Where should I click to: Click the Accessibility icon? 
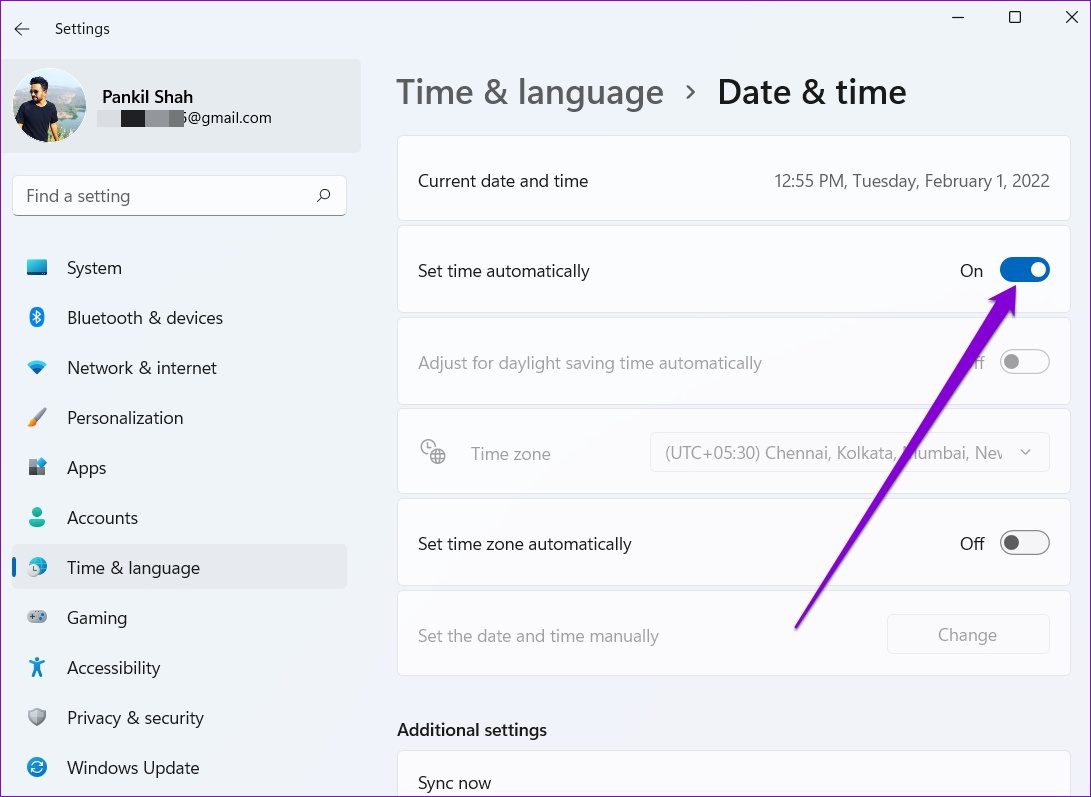tap(37, 667)
